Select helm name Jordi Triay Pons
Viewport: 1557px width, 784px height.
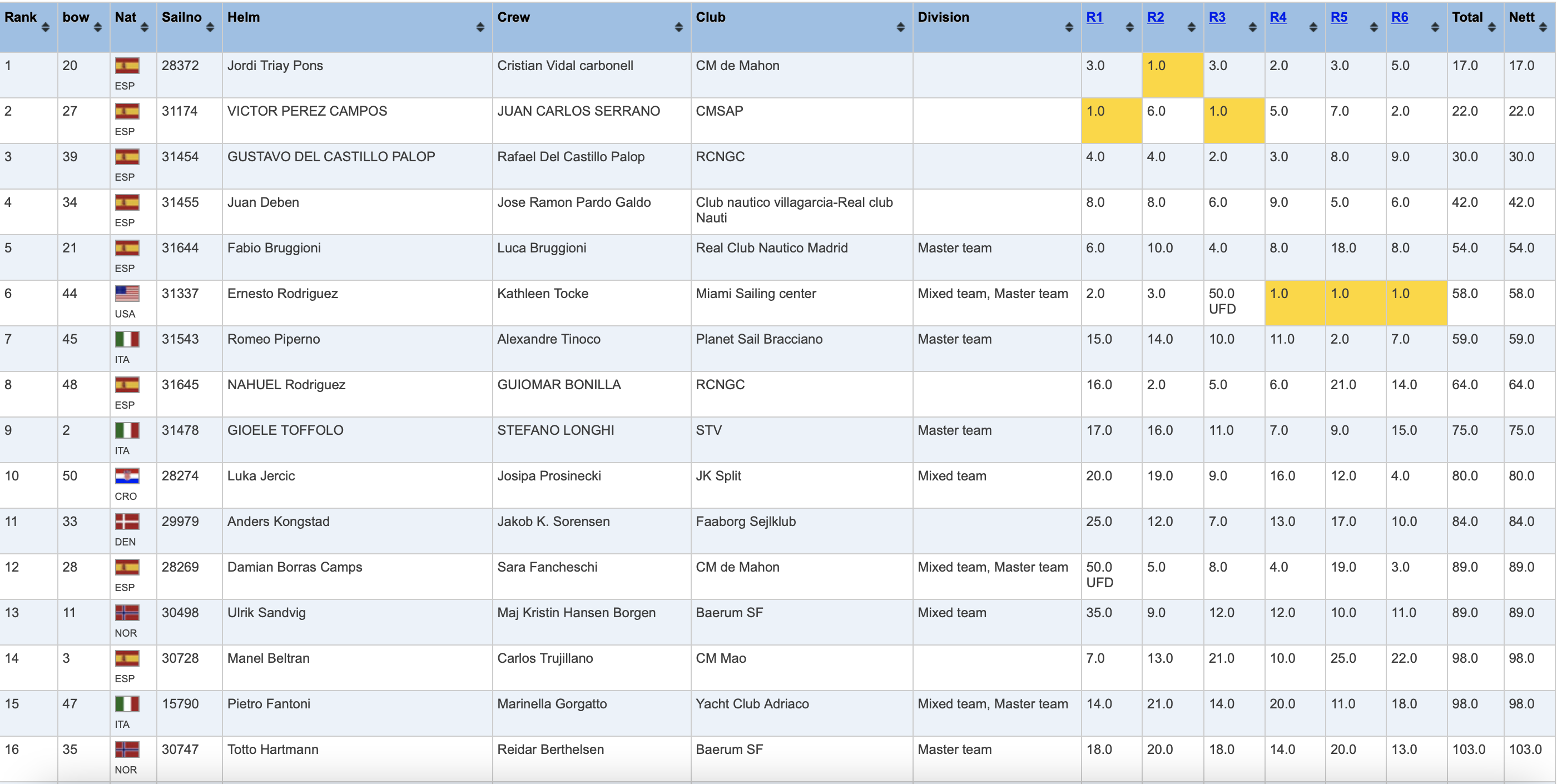point(275,65)
